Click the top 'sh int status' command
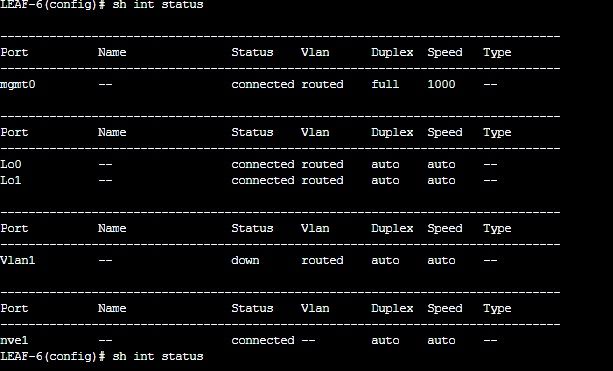613x371 pixels. point(158,5)
